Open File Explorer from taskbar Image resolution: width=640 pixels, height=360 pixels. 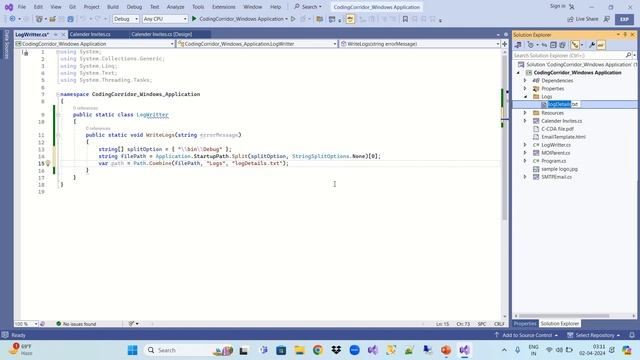tap(299, 350)
